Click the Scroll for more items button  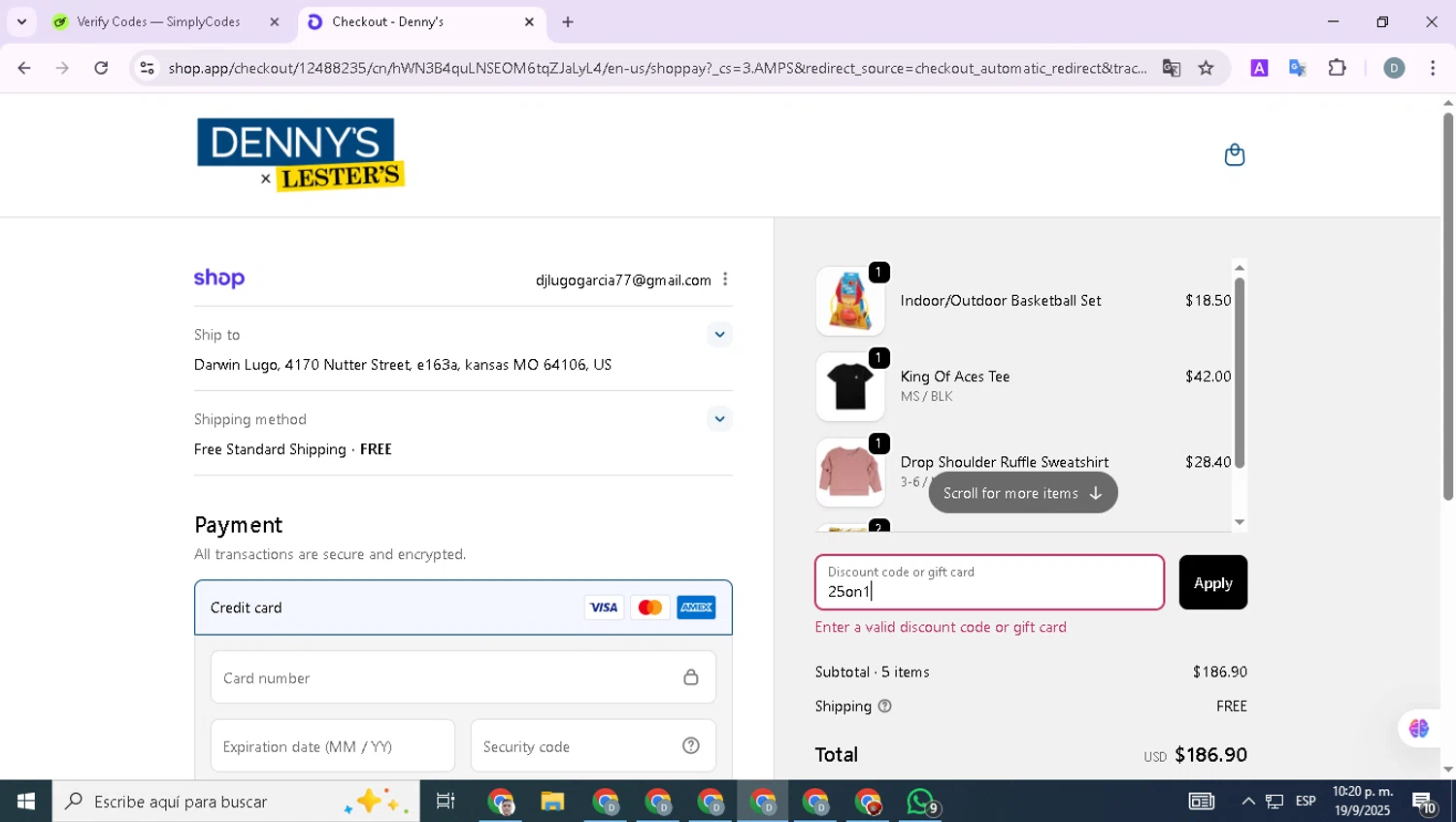(x=1023, y=493)
